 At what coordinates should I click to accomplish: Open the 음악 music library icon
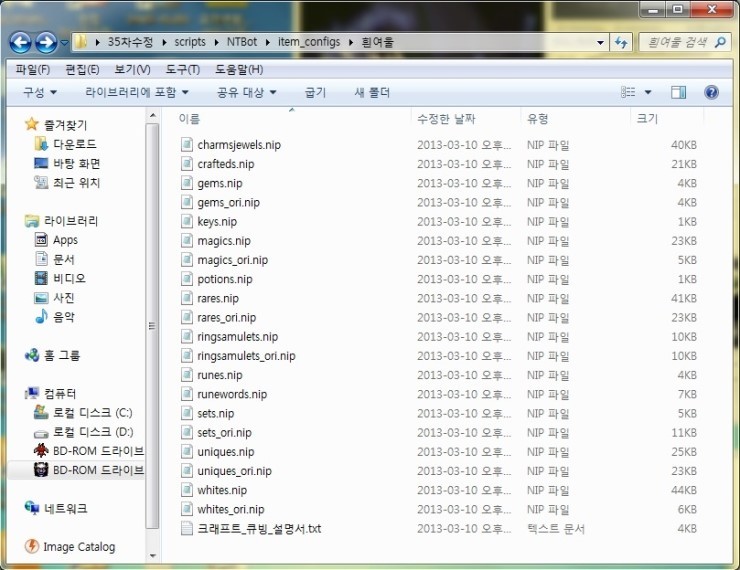point(42,316)
